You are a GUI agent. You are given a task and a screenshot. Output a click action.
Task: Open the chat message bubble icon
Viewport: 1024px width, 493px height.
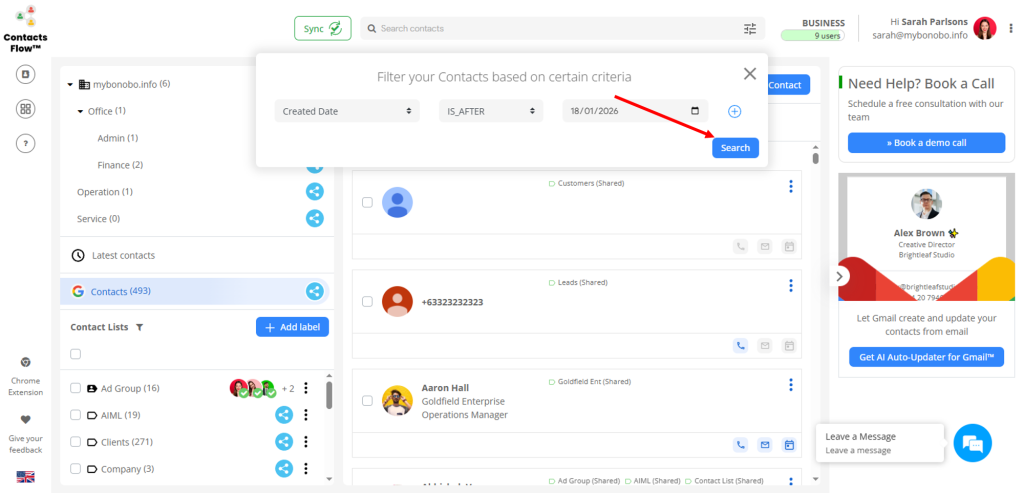coord(972,443)
